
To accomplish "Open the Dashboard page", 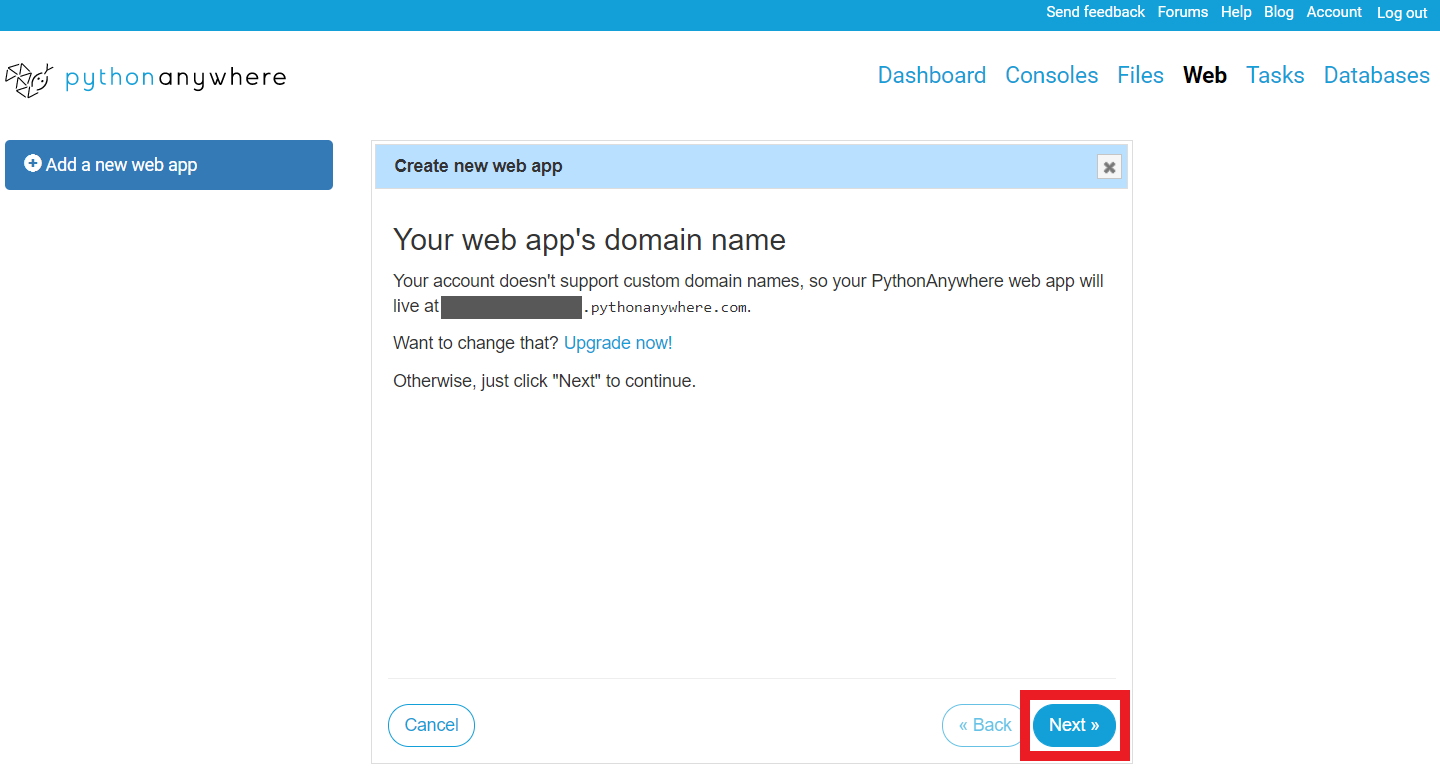I will coord(931,75).
